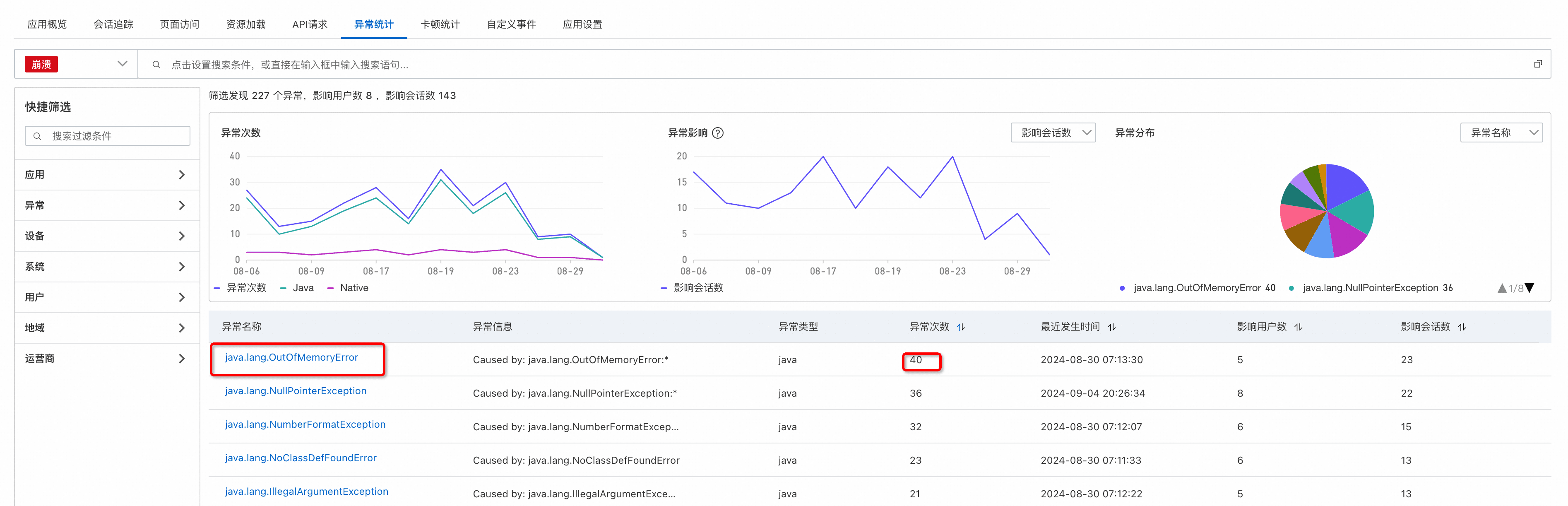Click the pie chart in 异常分布
1568x506 pixels.
pos(1326,211)
